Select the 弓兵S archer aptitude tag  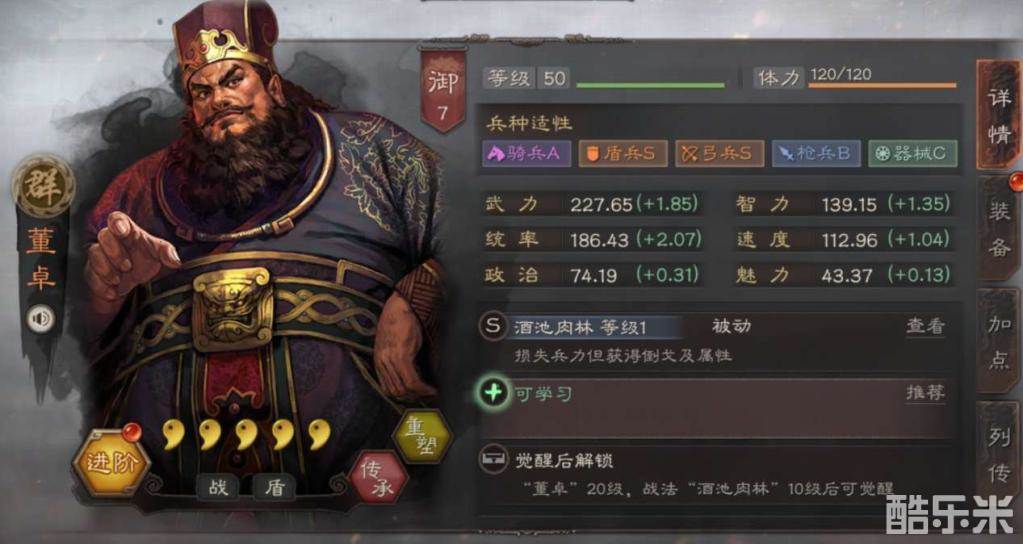point(720,153)
